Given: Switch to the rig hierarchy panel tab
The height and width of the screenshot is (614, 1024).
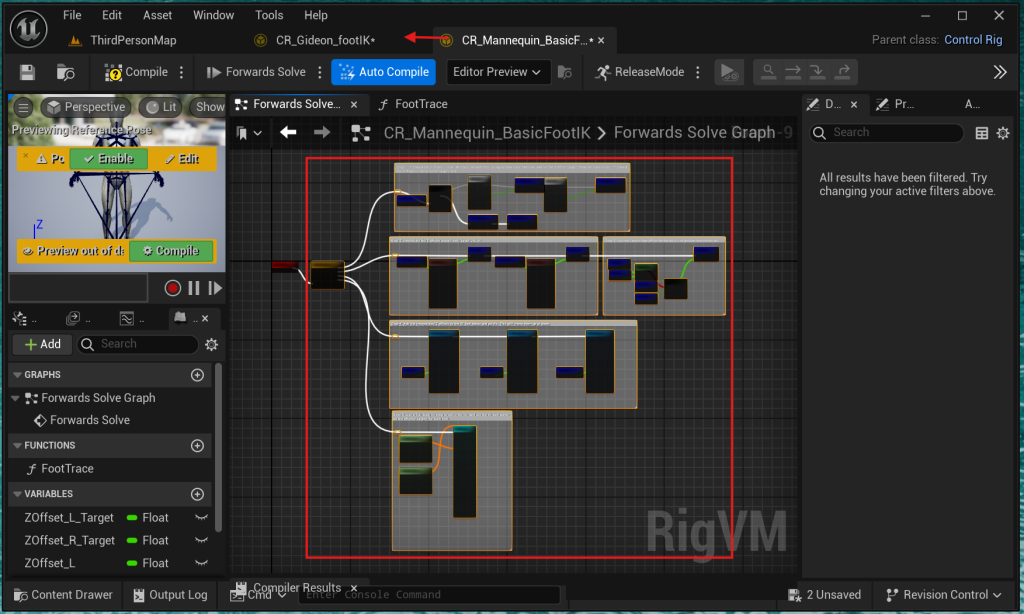Looking at the screenshot, I should (24, 319).
